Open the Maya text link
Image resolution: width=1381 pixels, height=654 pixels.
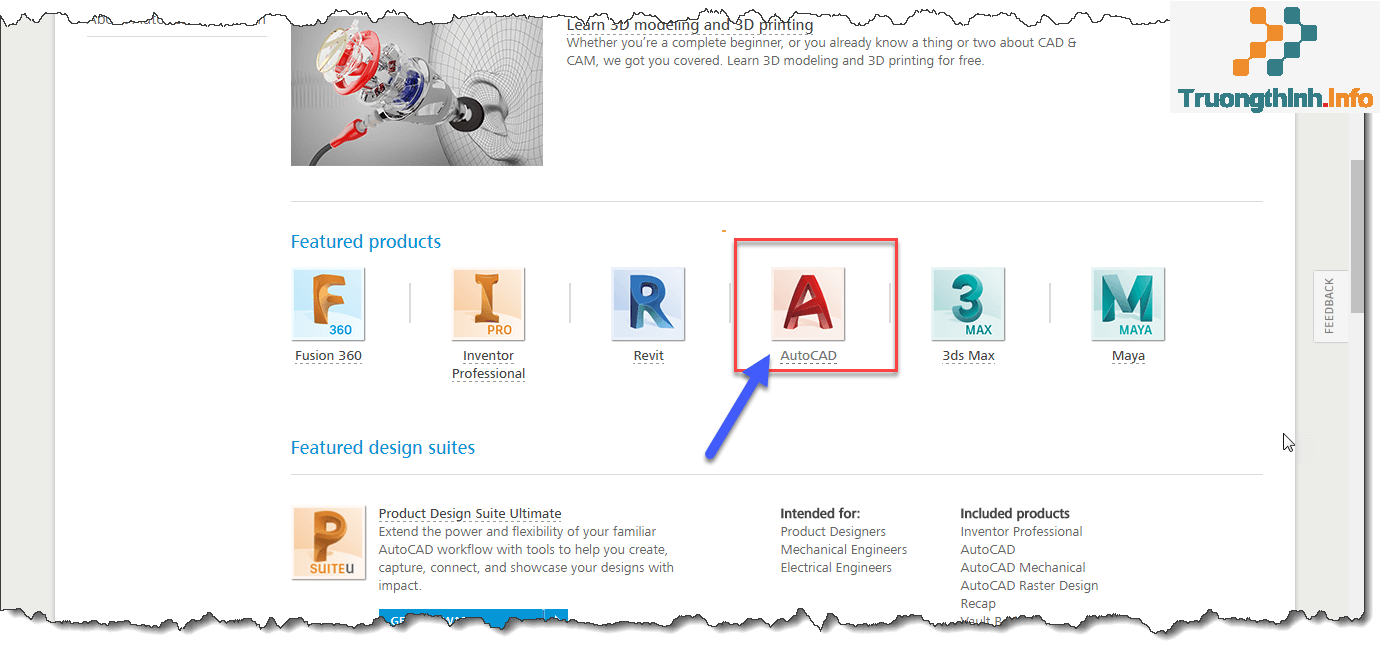click(1128, 356)
